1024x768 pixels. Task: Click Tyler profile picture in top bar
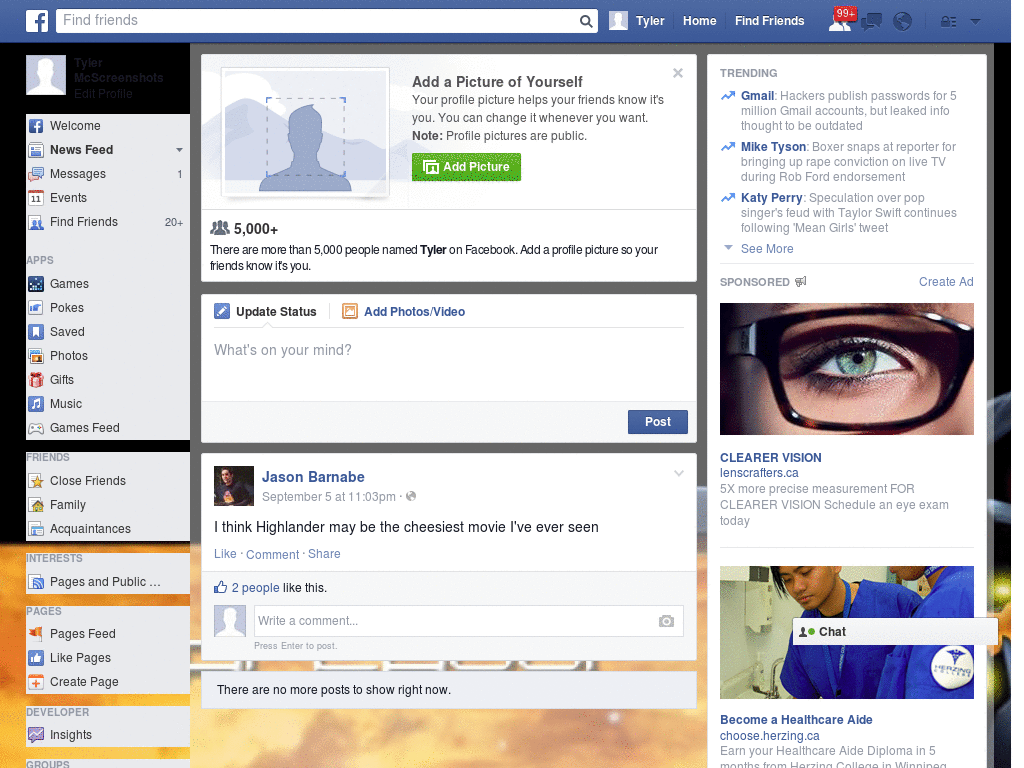[x=618, y=21]
